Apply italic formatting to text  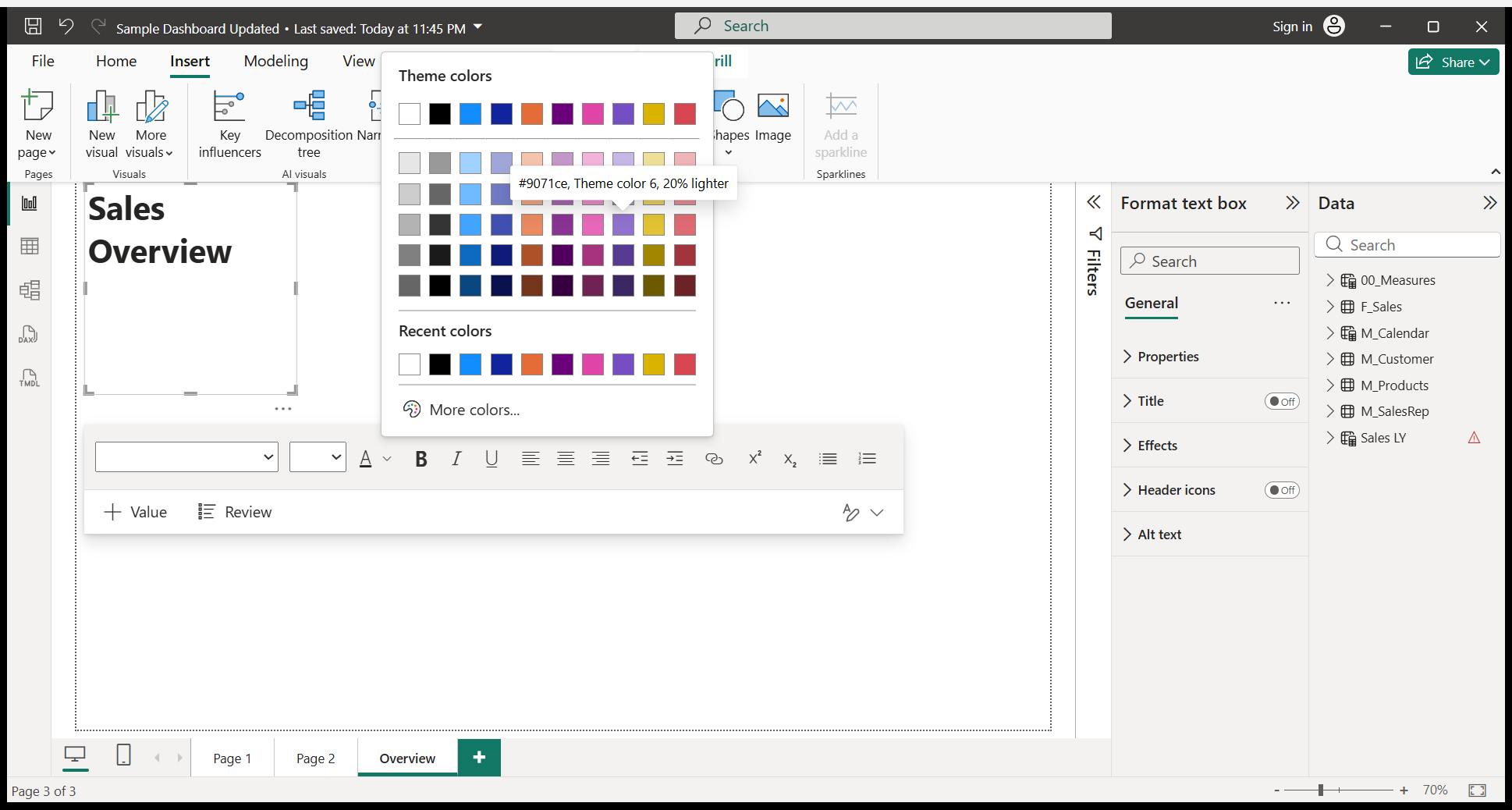coord(456,459)
